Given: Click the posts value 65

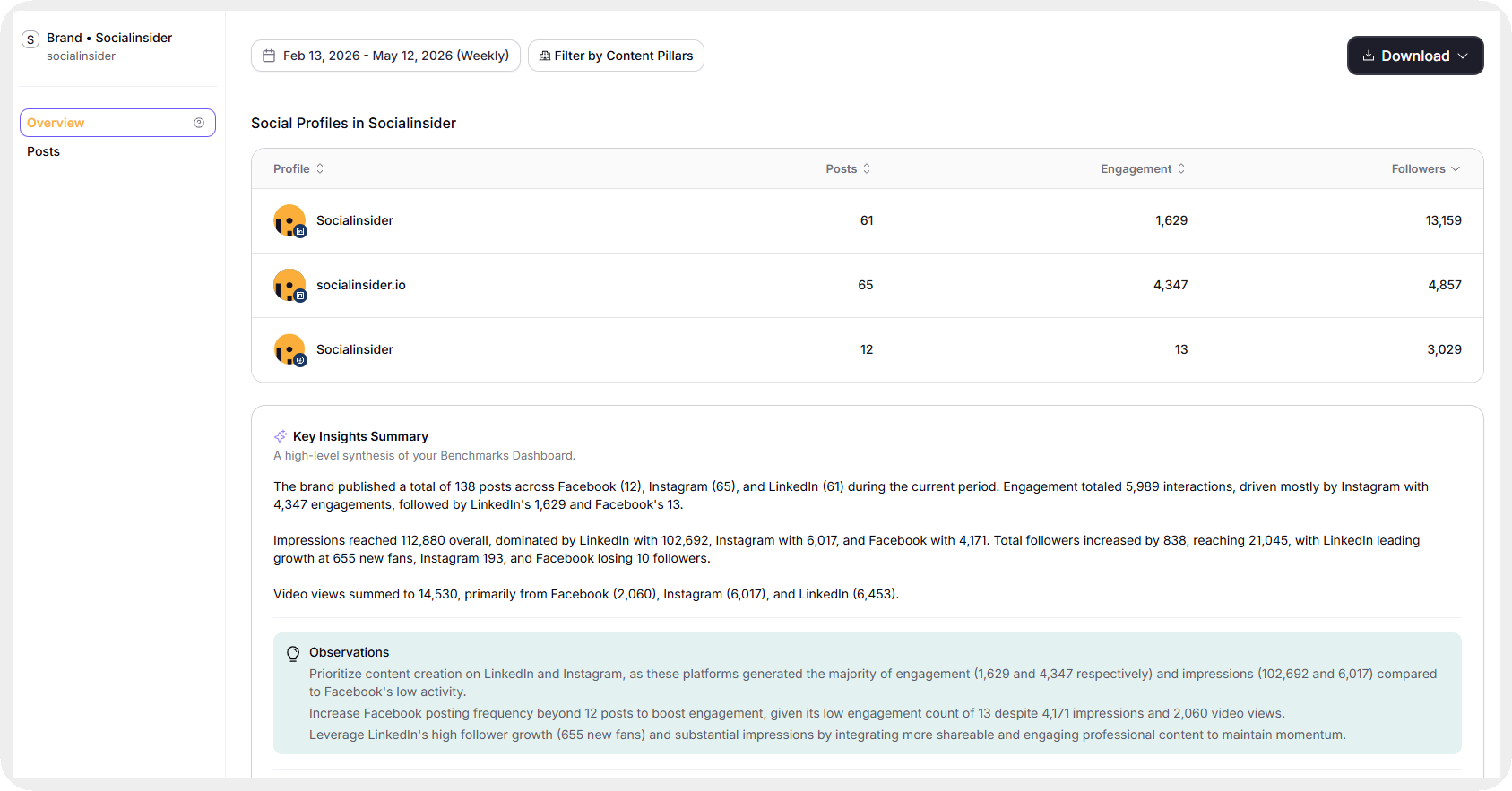Looking at the screenshot, I should point(866,285).
